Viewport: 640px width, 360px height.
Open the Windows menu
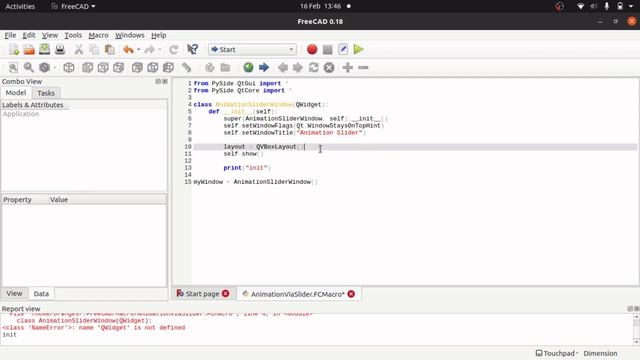point(129,35)
